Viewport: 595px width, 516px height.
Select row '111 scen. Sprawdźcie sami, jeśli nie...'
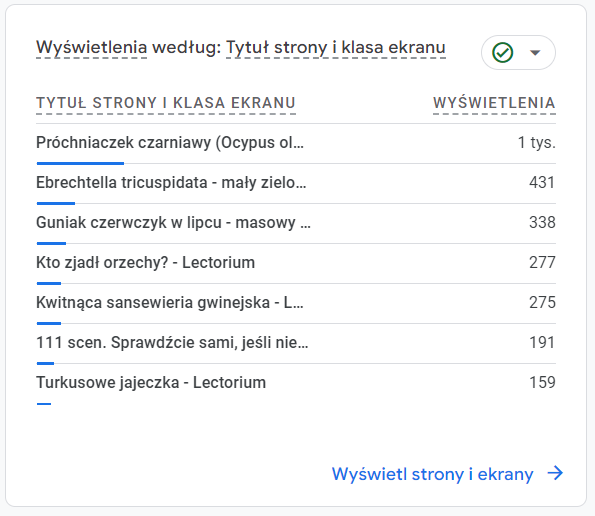coord(296,343)
